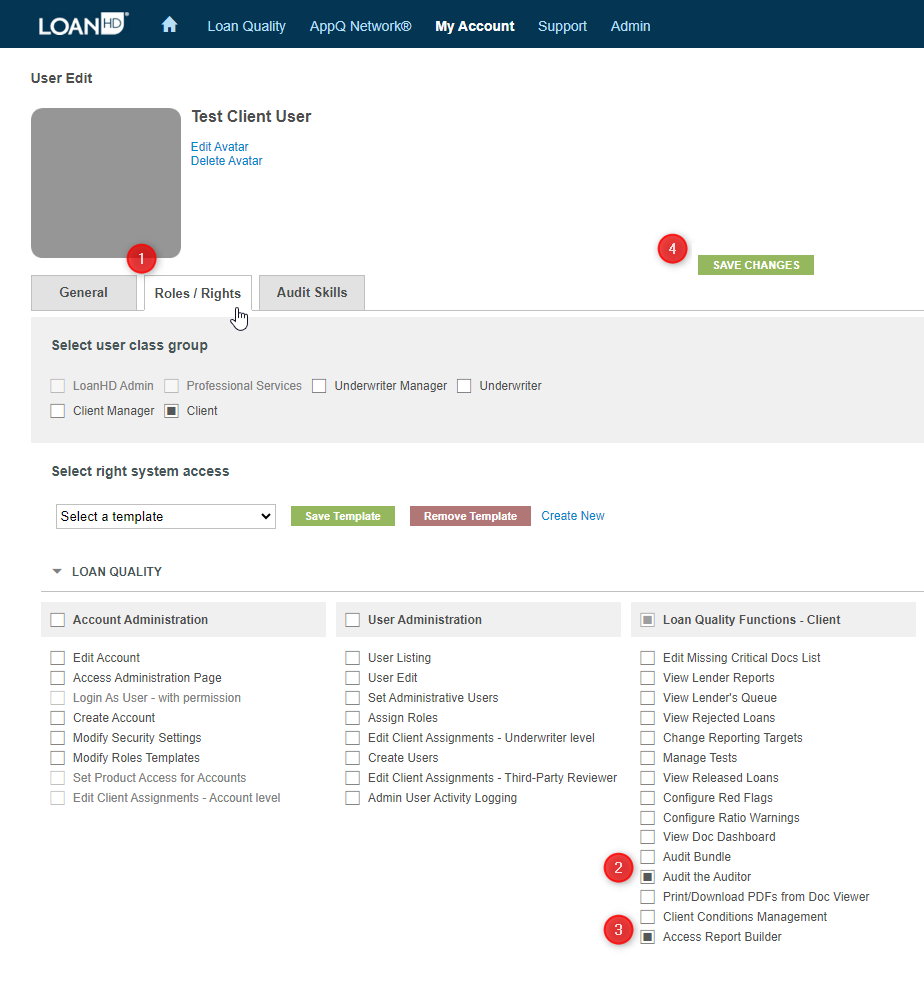Click the Delete Avatar link
Screen dimensions: 924x996
226,161
